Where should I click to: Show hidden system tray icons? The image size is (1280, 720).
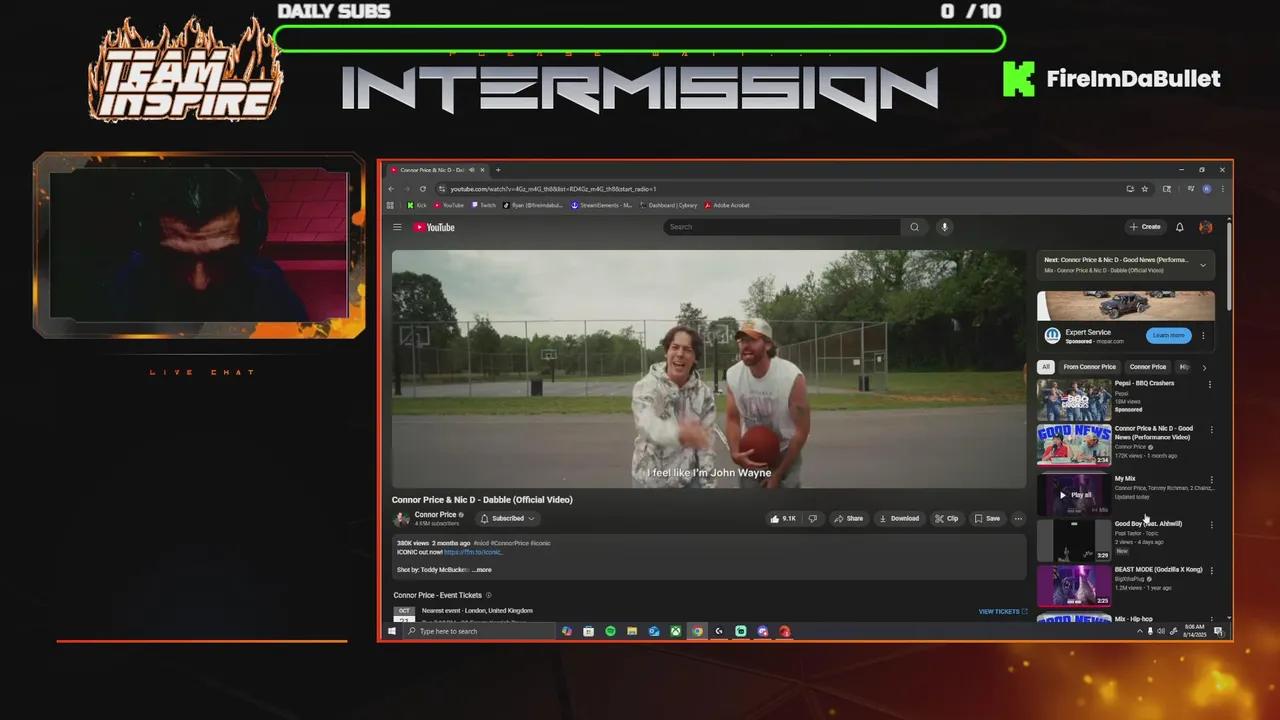click(1139, 631)
